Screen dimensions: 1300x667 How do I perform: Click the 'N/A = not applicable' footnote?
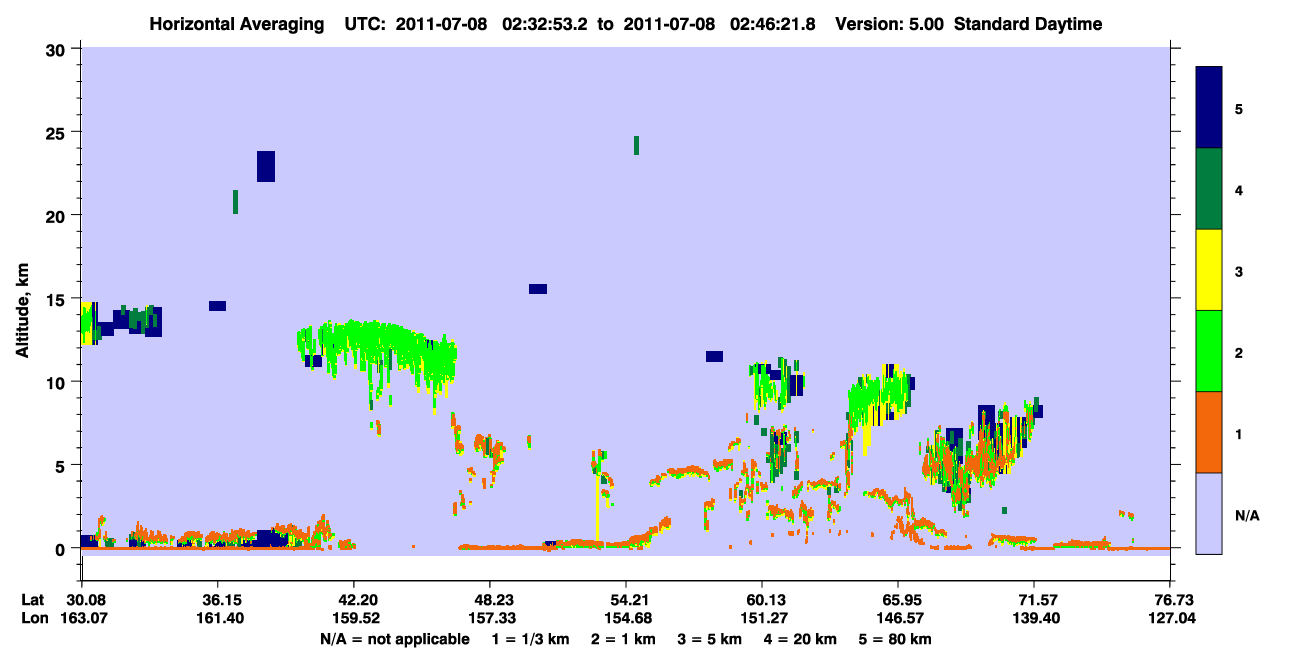395,639
